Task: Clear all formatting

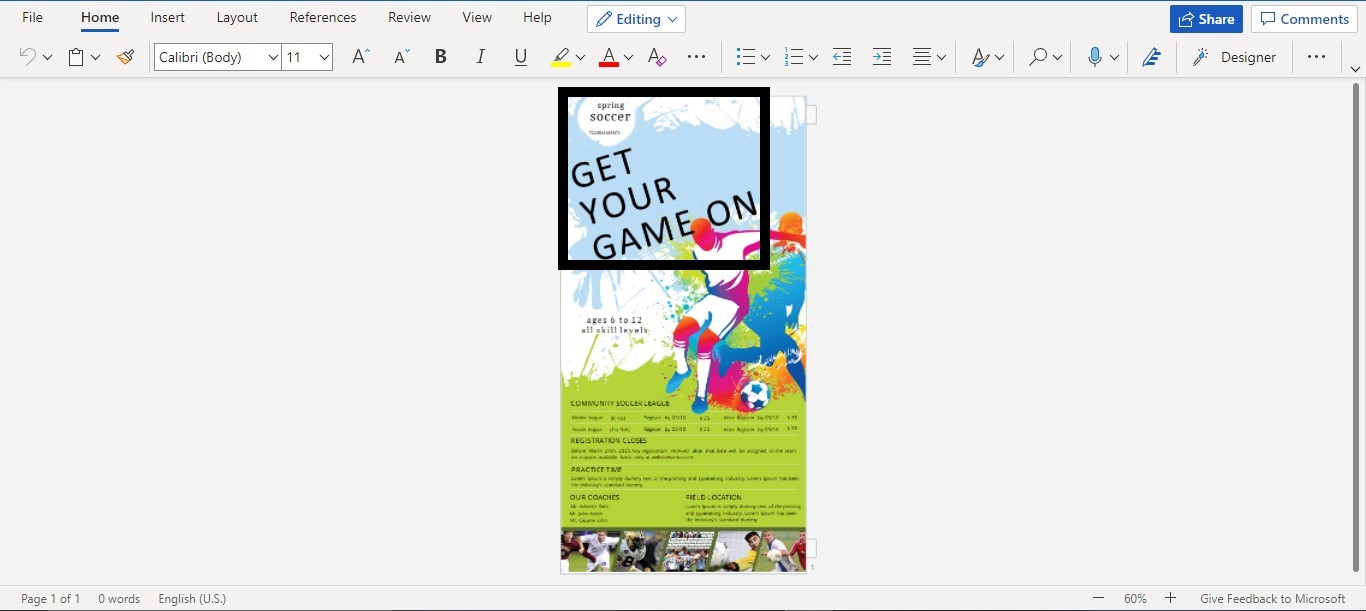Action: [x=656, y=57]
